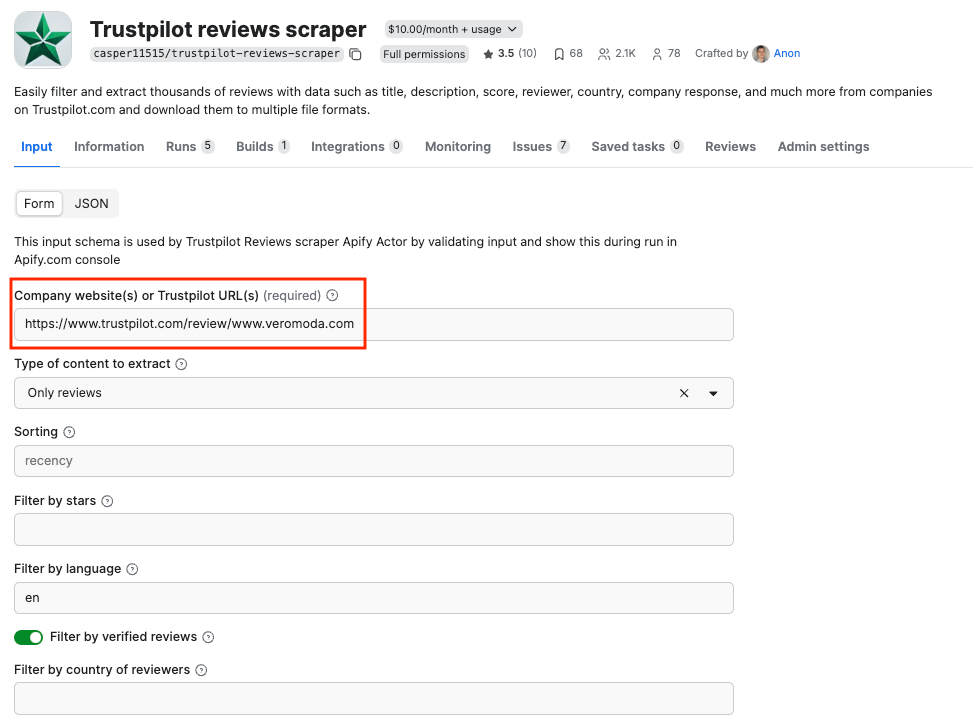Image resolution: width=973 pixels, height=721 pixels.
Task: Click the green star actor logo
Action: point(42,40)
